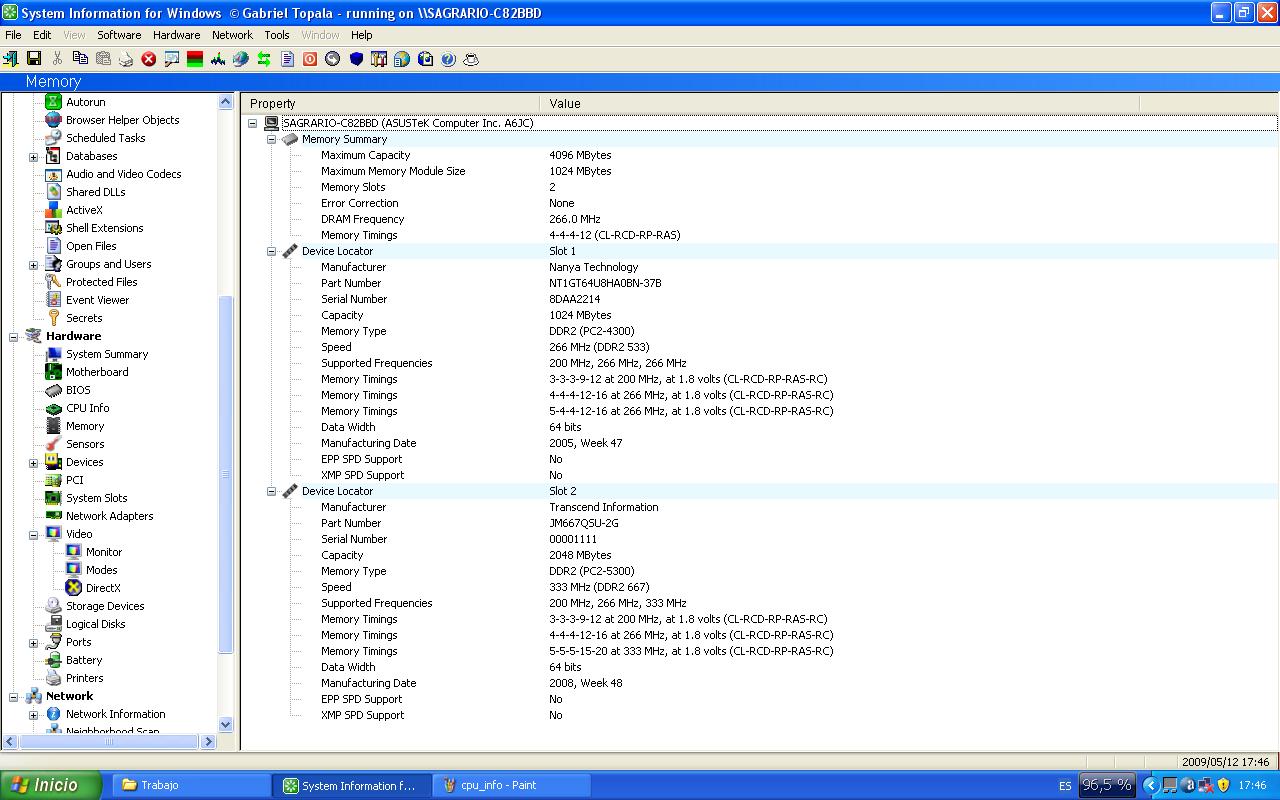Click the blue shield toolbar icon

click(x=356, y=59)
